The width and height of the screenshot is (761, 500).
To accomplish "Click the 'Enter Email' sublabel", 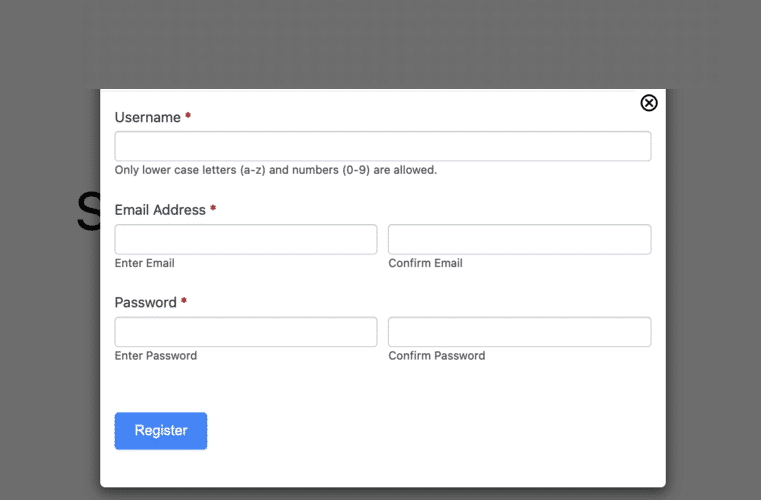I will [x=145, y=263].
